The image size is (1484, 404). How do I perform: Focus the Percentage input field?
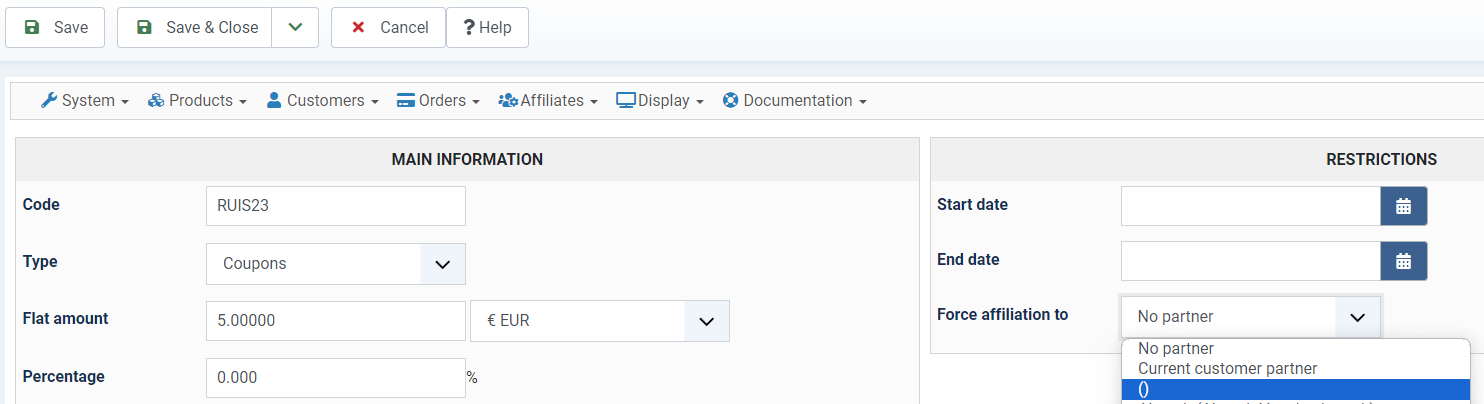[x=335, y=378]
